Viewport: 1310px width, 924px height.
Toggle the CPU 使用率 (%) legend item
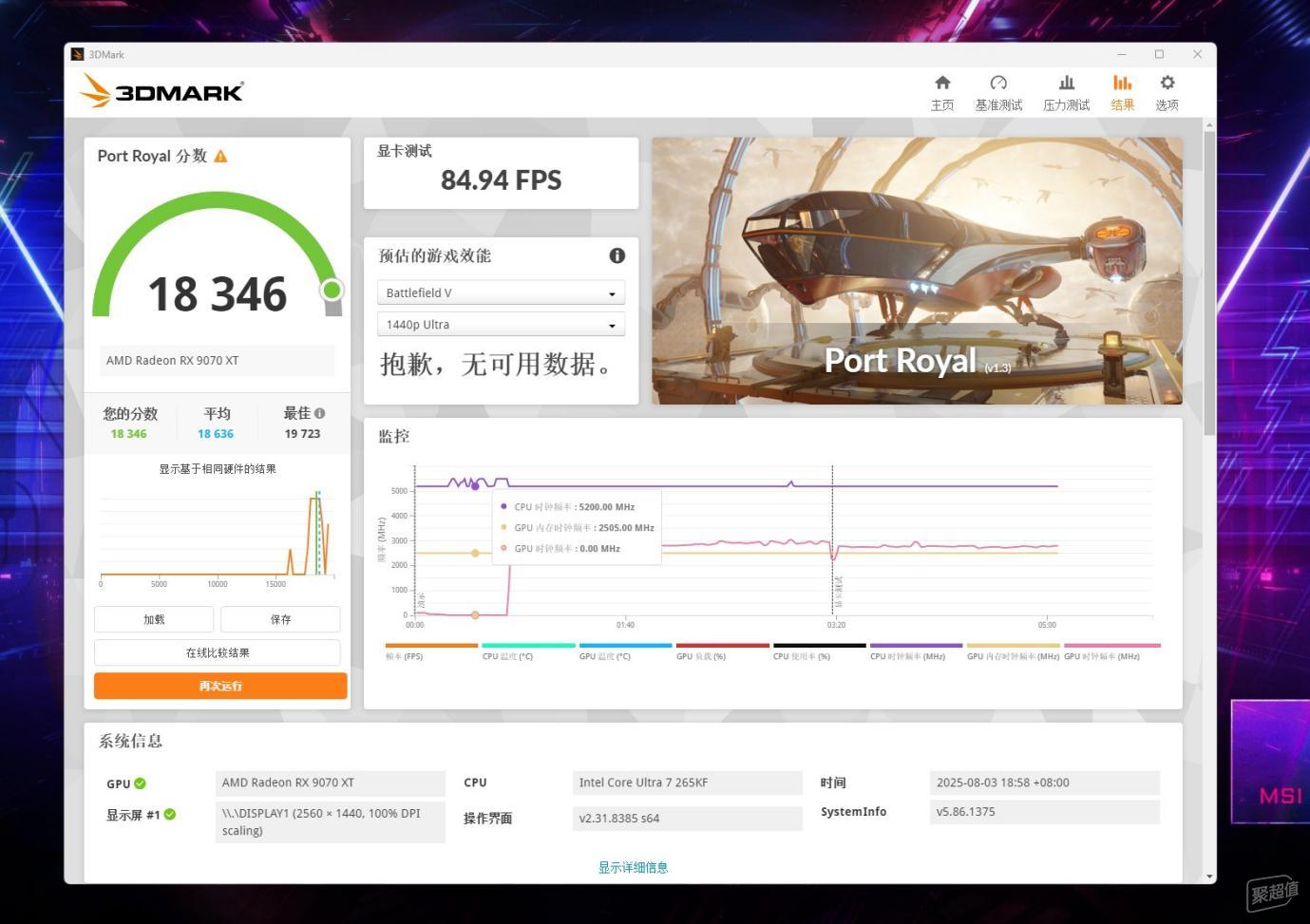819,651
